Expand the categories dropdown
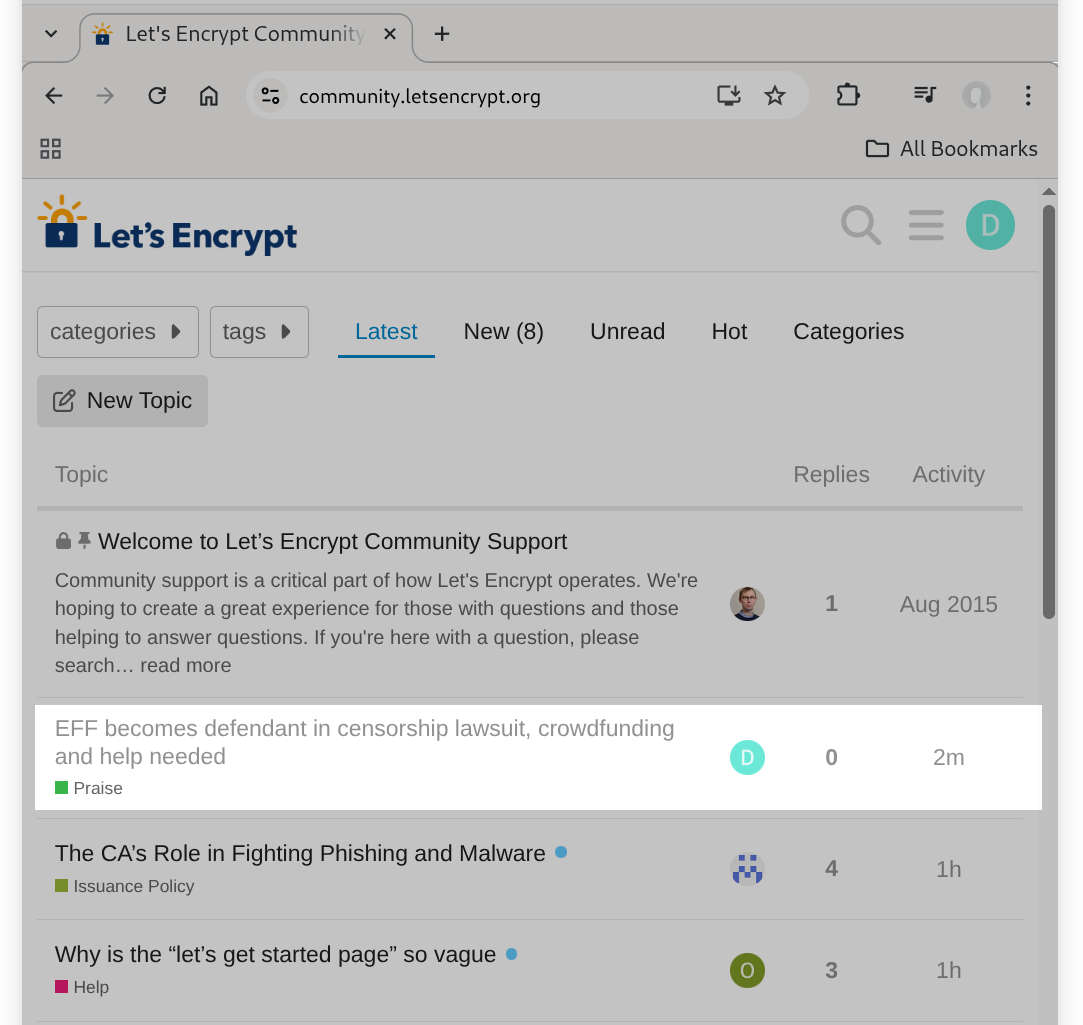Viewport: 1083px width, 1025px height. tap(117, 331)
